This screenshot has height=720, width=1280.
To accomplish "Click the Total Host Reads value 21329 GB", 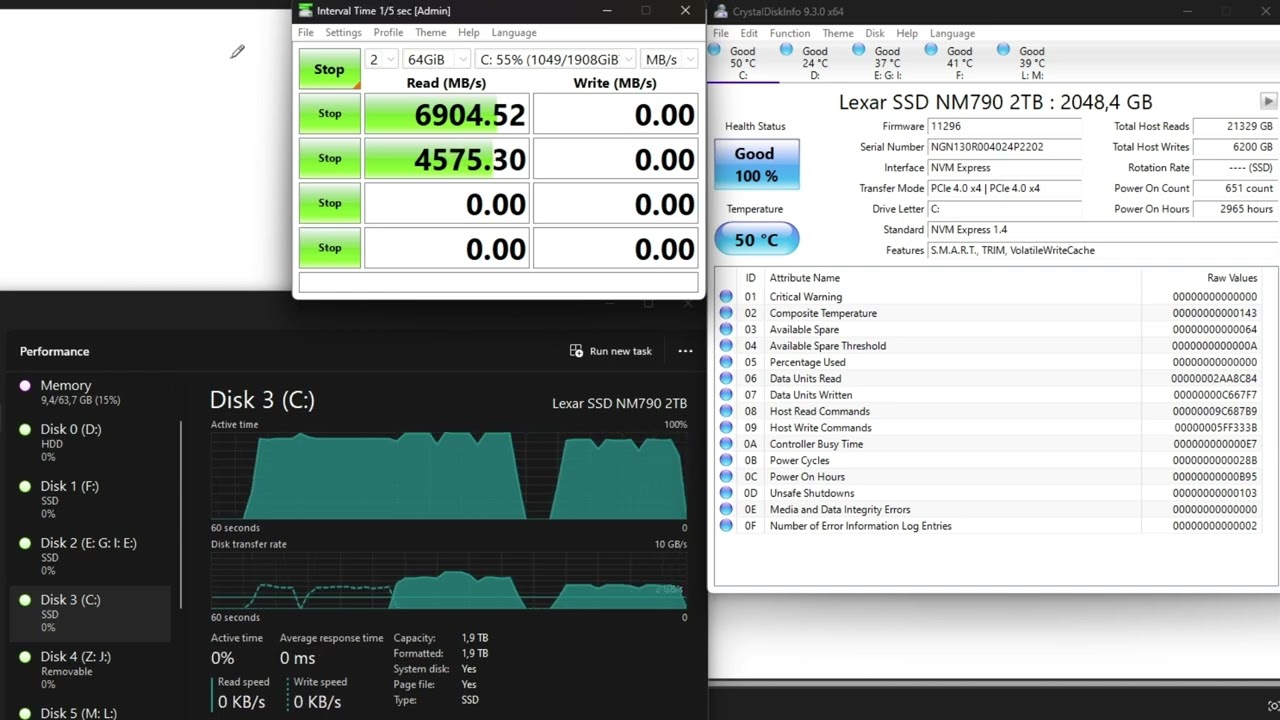I will point(1236,126).
